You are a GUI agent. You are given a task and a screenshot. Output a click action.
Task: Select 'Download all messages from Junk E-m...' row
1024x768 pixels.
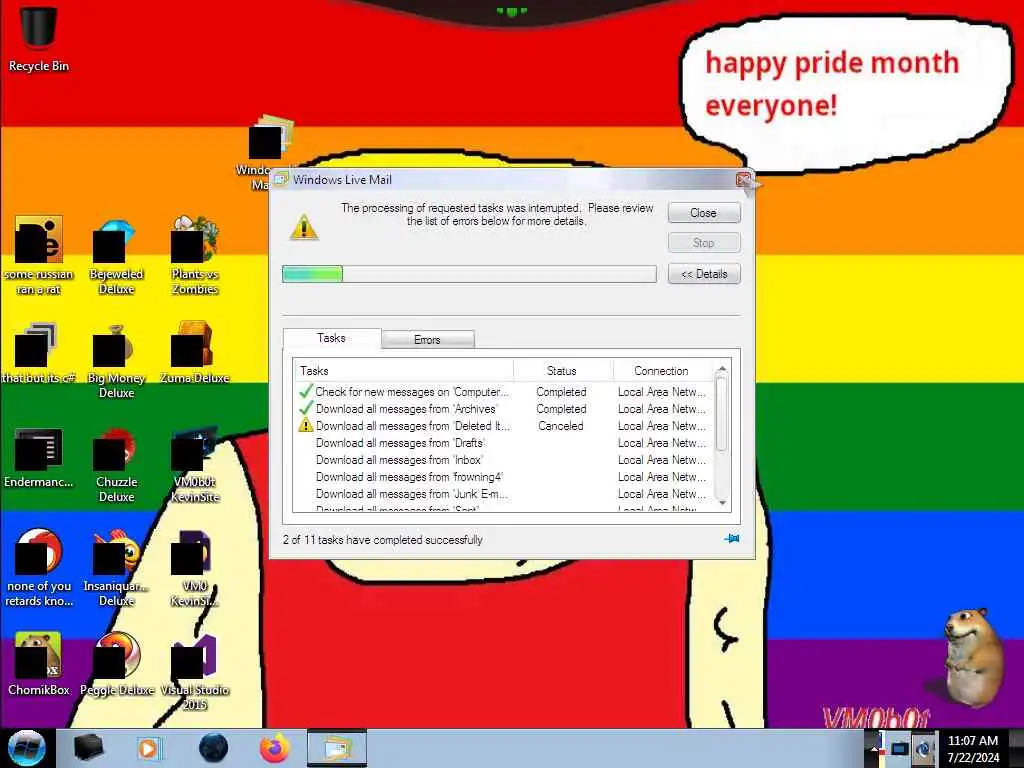click(504, 494)
